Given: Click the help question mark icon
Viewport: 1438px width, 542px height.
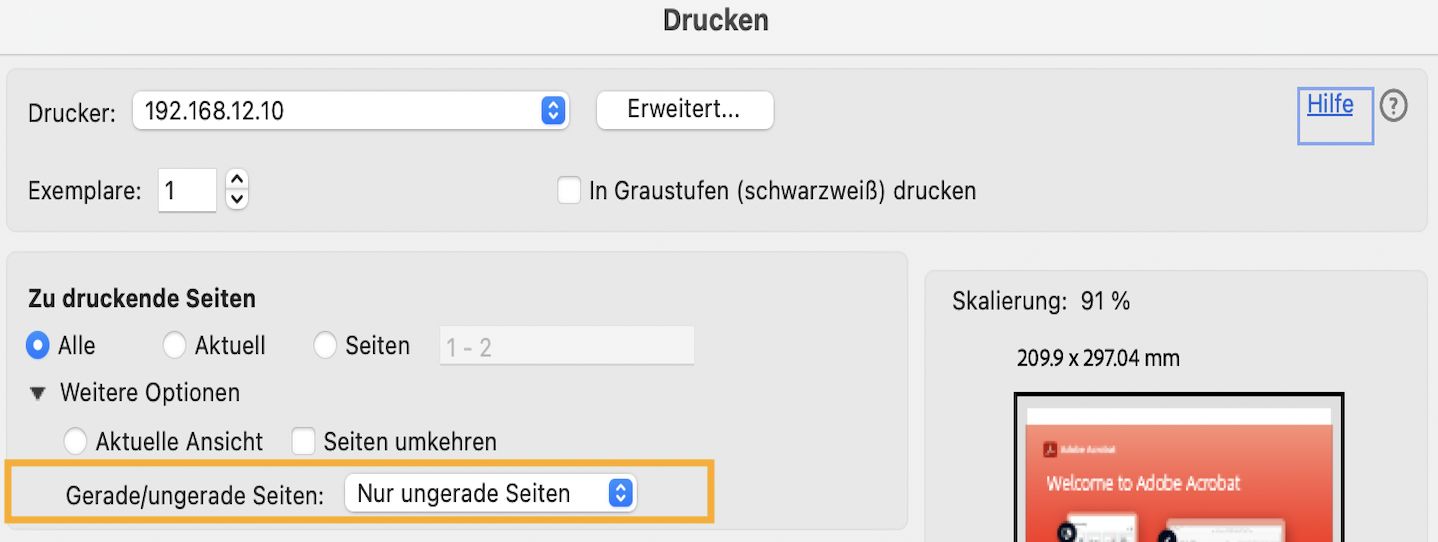Looking at the screenshot, I should click(1393, 106).
